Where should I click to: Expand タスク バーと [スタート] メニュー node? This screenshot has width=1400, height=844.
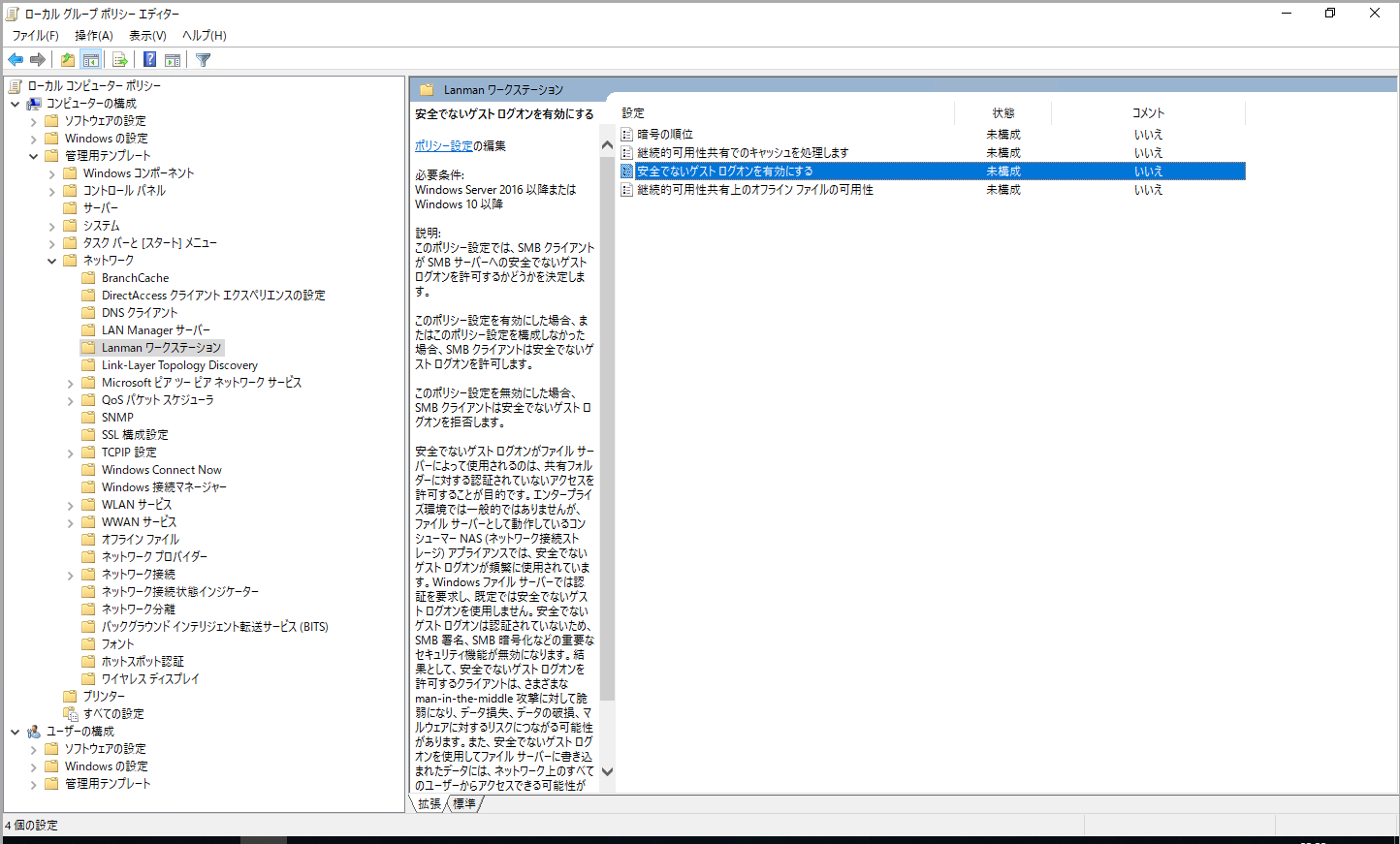click(x=52, y=243)
